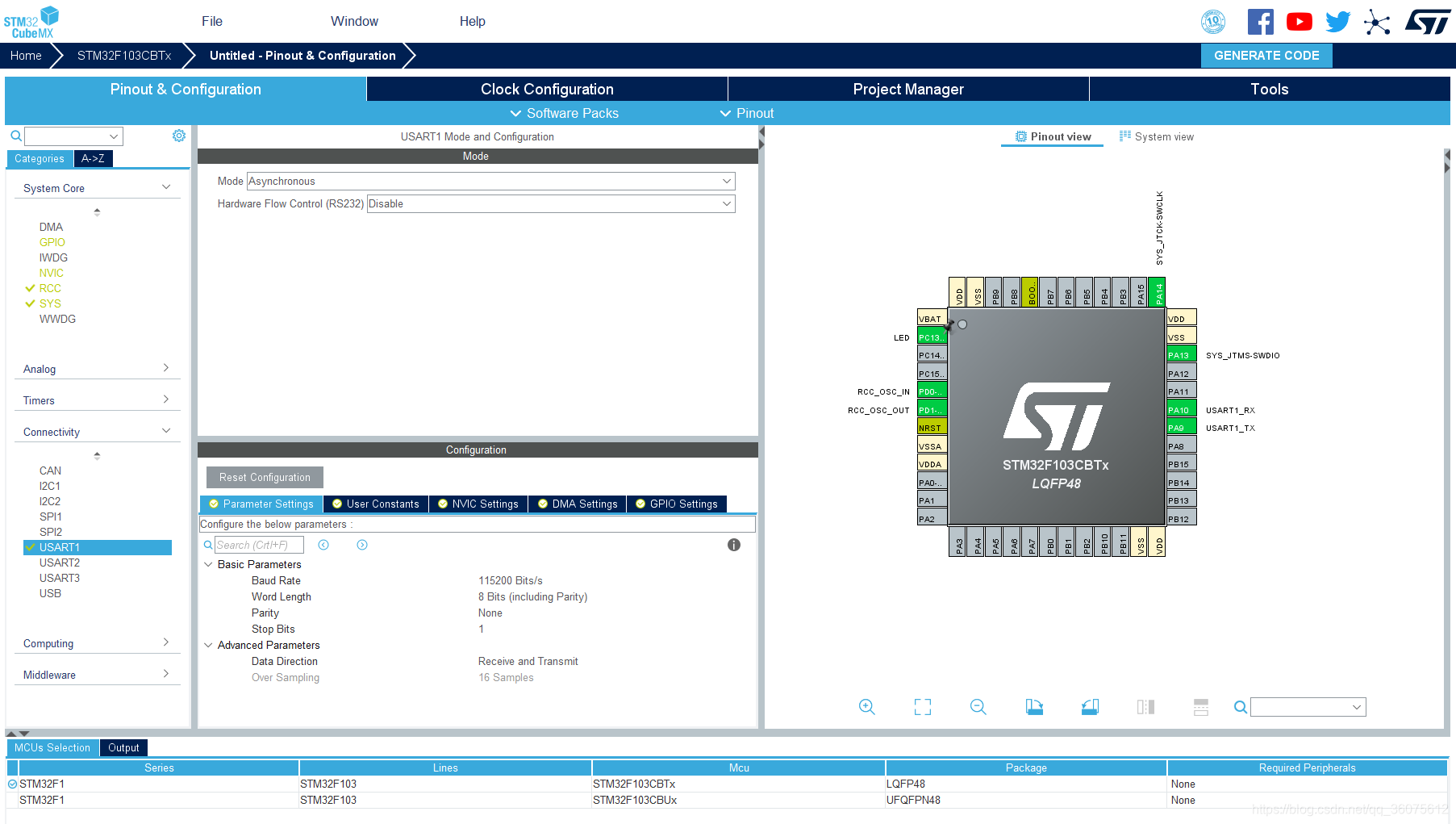Select the NRST pin on chip
This screenshot has height=824, width=1456.
(932, 428)
